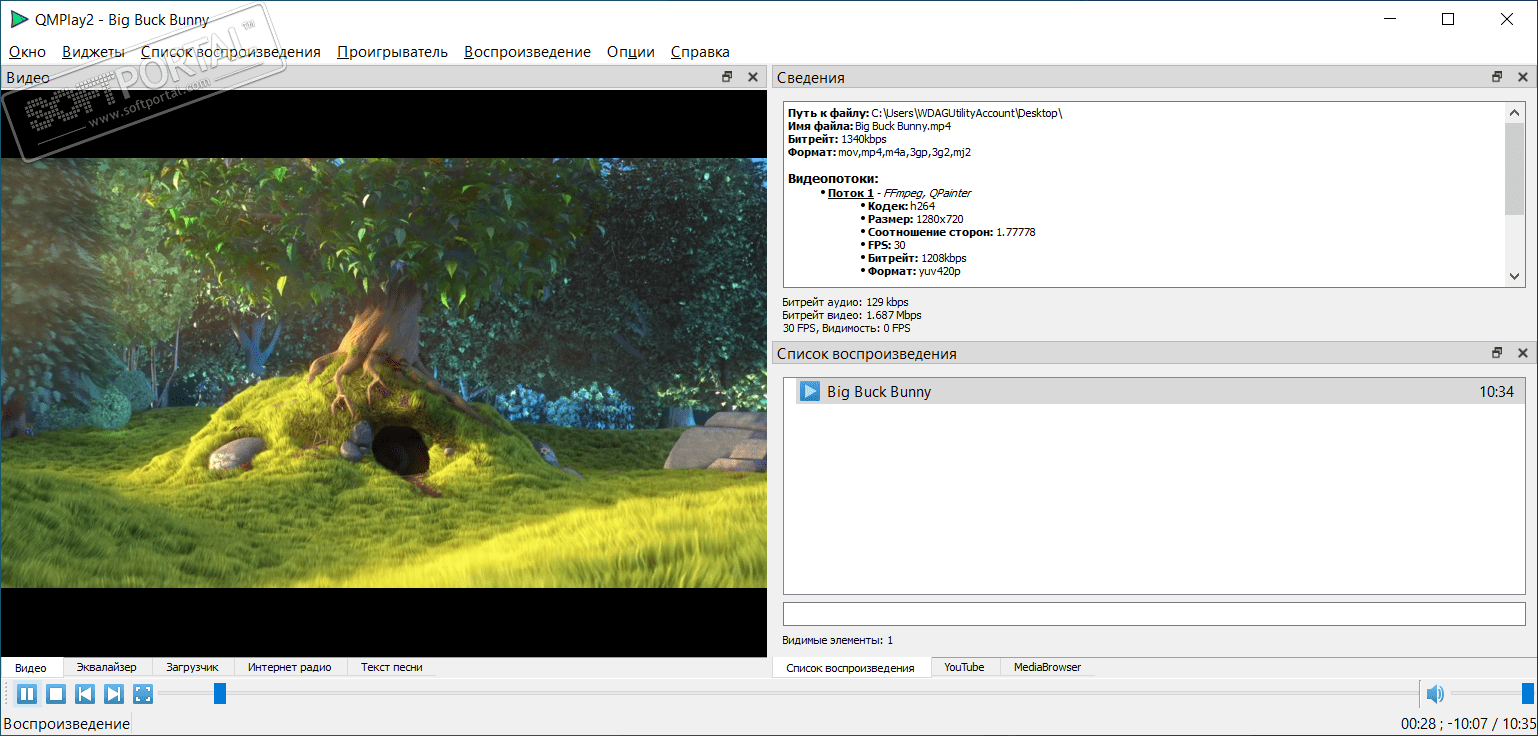
Task: Close the Видео panel
Action: pyautogui.click(x=754, y=77)
